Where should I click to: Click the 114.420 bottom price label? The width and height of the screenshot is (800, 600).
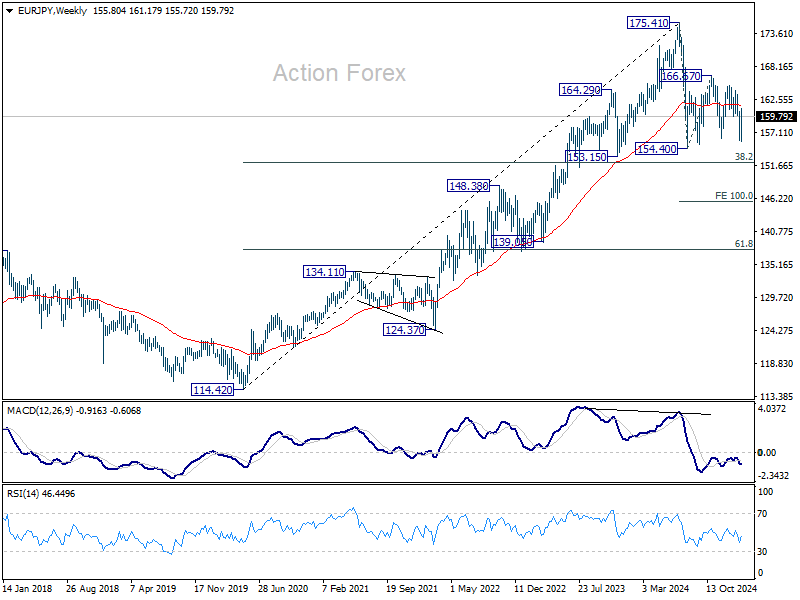pos(211,390)
